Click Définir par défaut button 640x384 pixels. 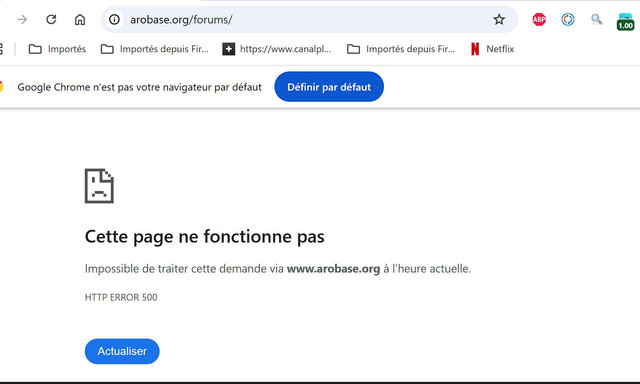click(x=329, y=87)
